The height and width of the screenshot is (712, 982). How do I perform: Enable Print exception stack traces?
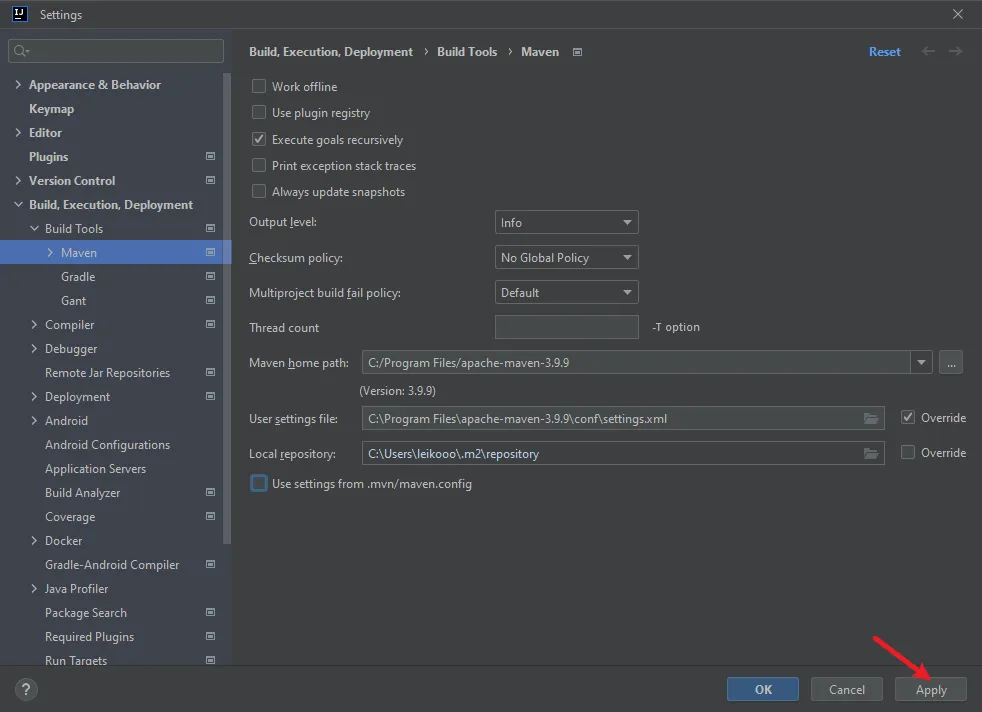tap(259, 165)
